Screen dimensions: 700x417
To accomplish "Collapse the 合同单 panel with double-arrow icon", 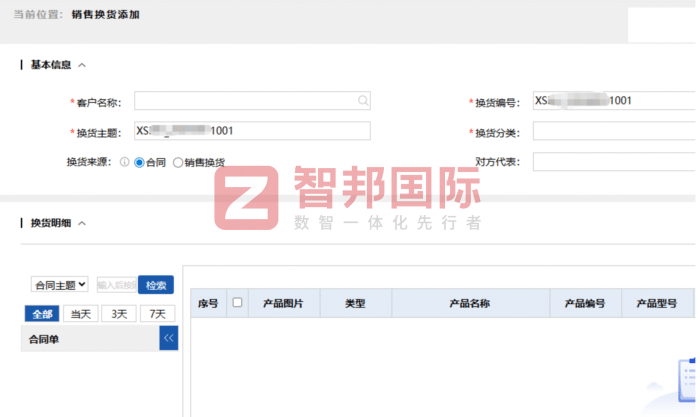I will click(168, 339).
